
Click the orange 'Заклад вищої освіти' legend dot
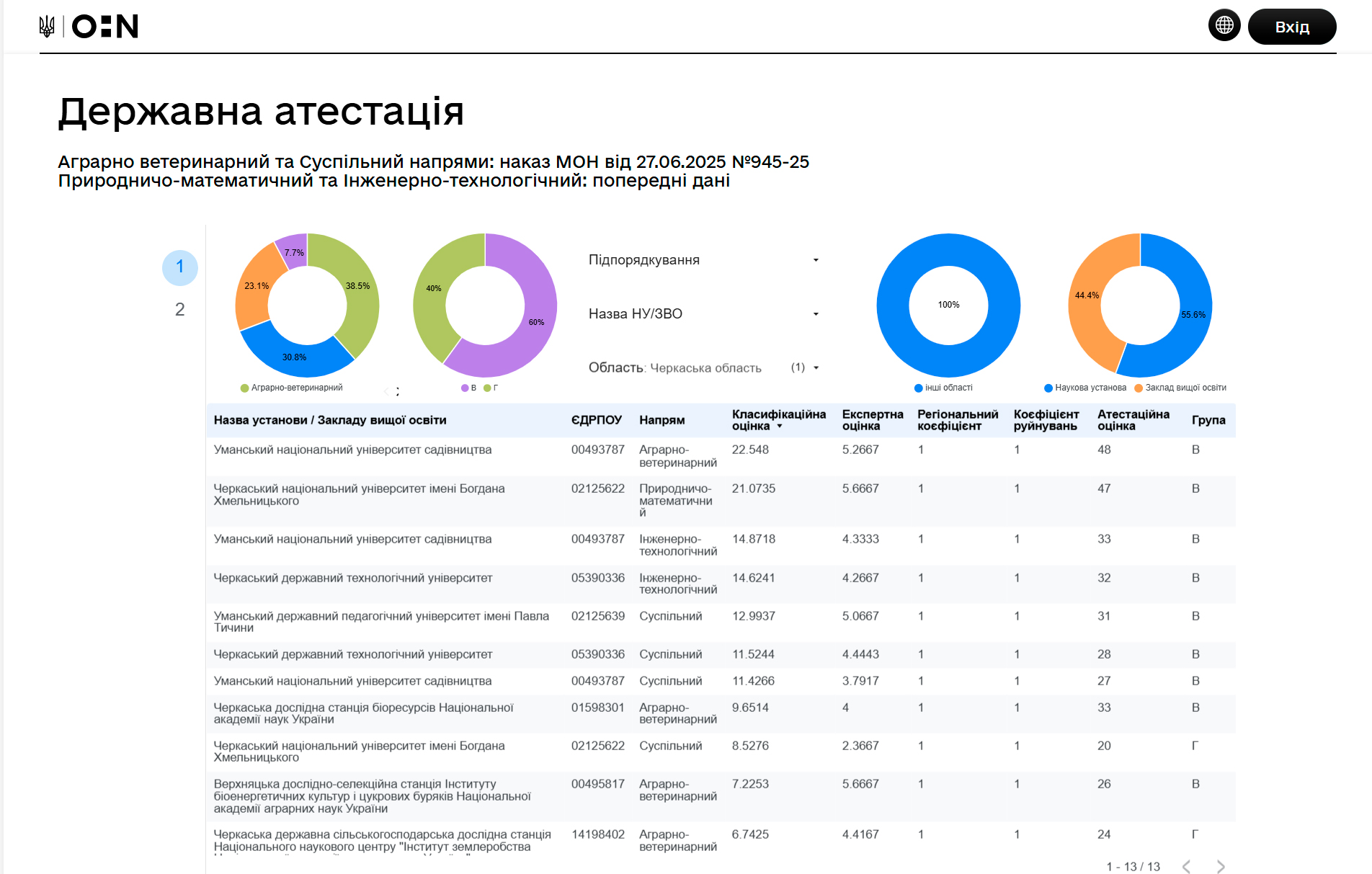point(1139,388)
